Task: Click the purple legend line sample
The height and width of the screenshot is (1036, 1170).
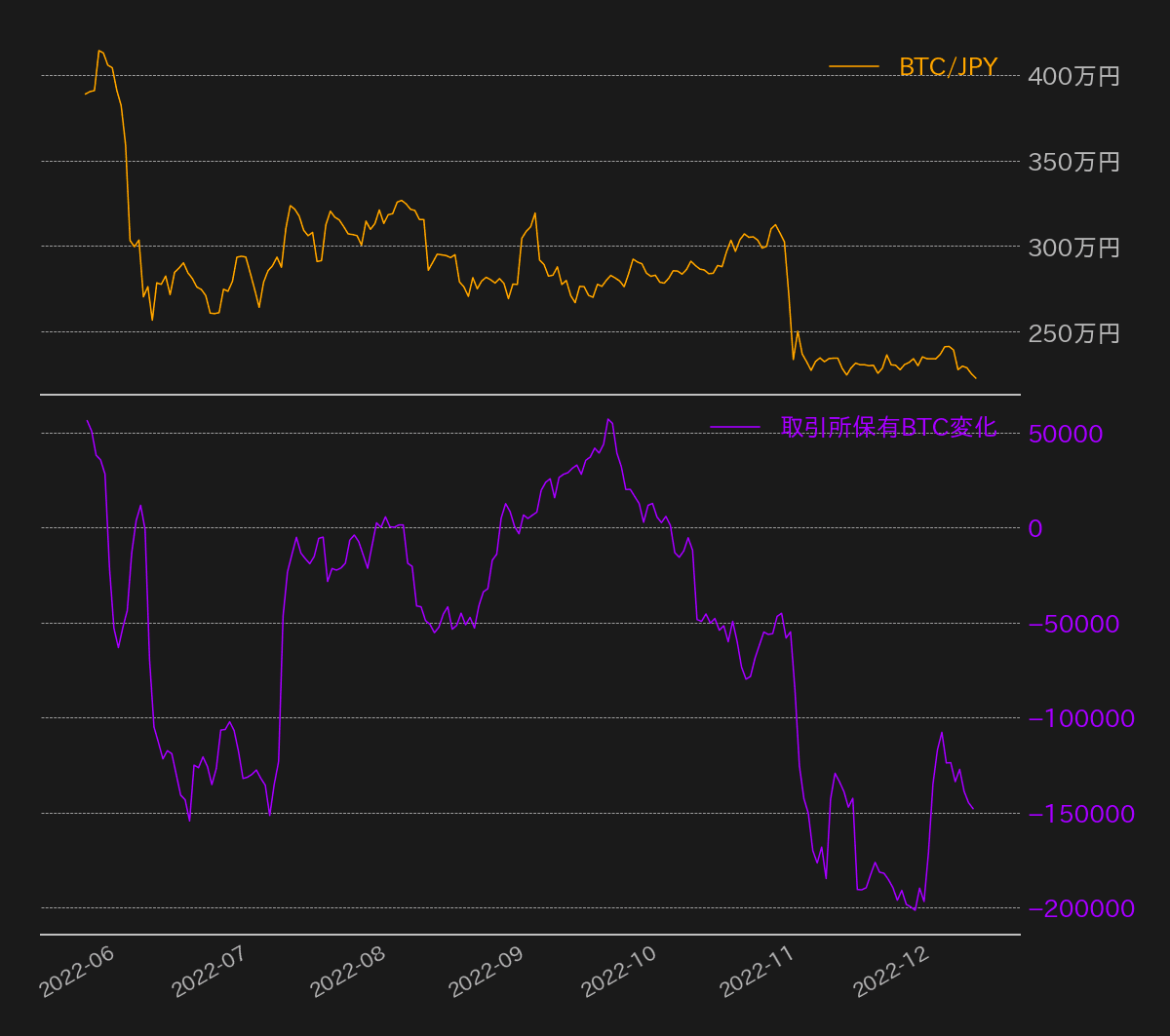Action: 734,427
